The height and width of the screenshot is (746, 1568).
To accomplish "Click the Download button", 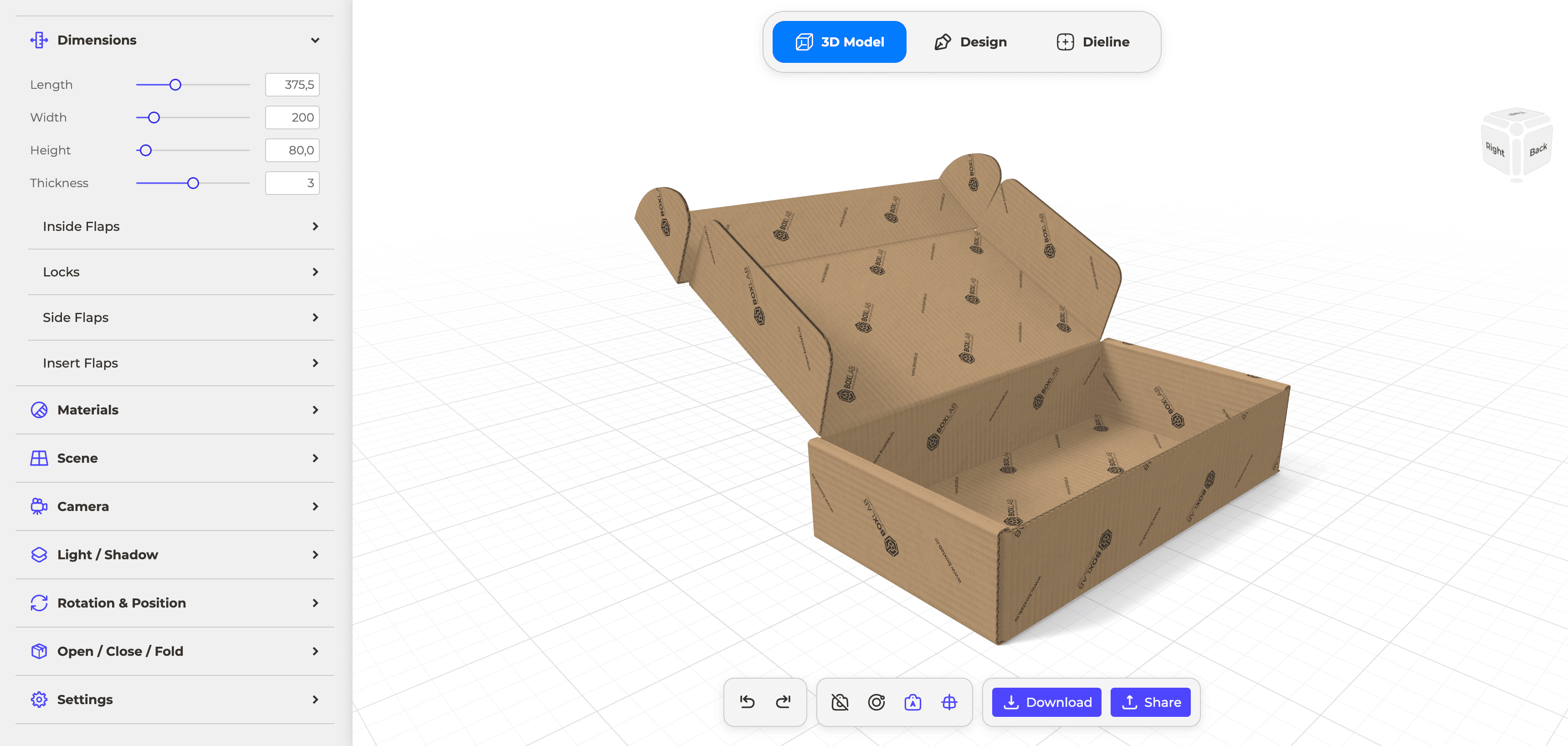I will pos(1047,702).
